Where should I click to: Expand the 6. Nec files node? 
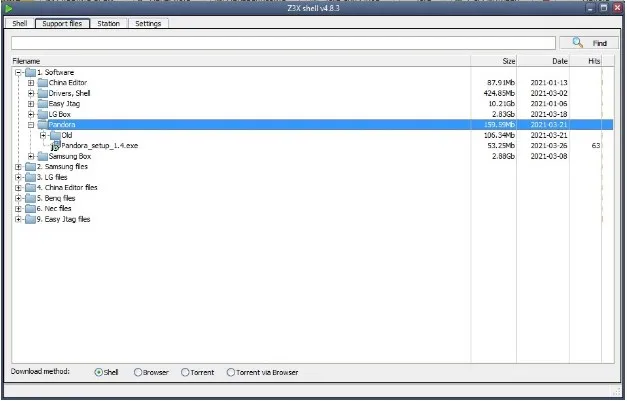click(x=18, y=209)
